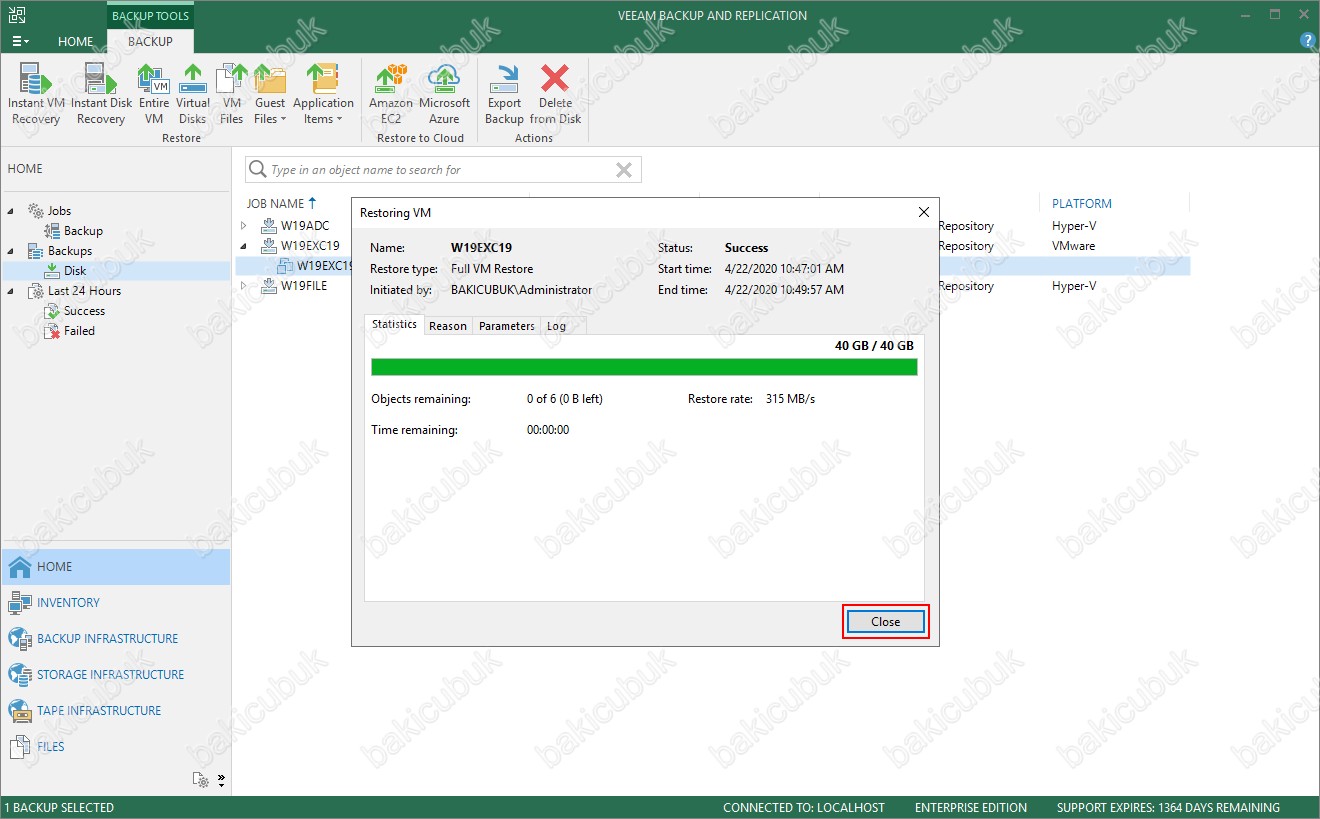The height and width of the screenshot is (819, 1320).
Task: Launch Instant VM Recovery
Action: click(x=35, y=94)
